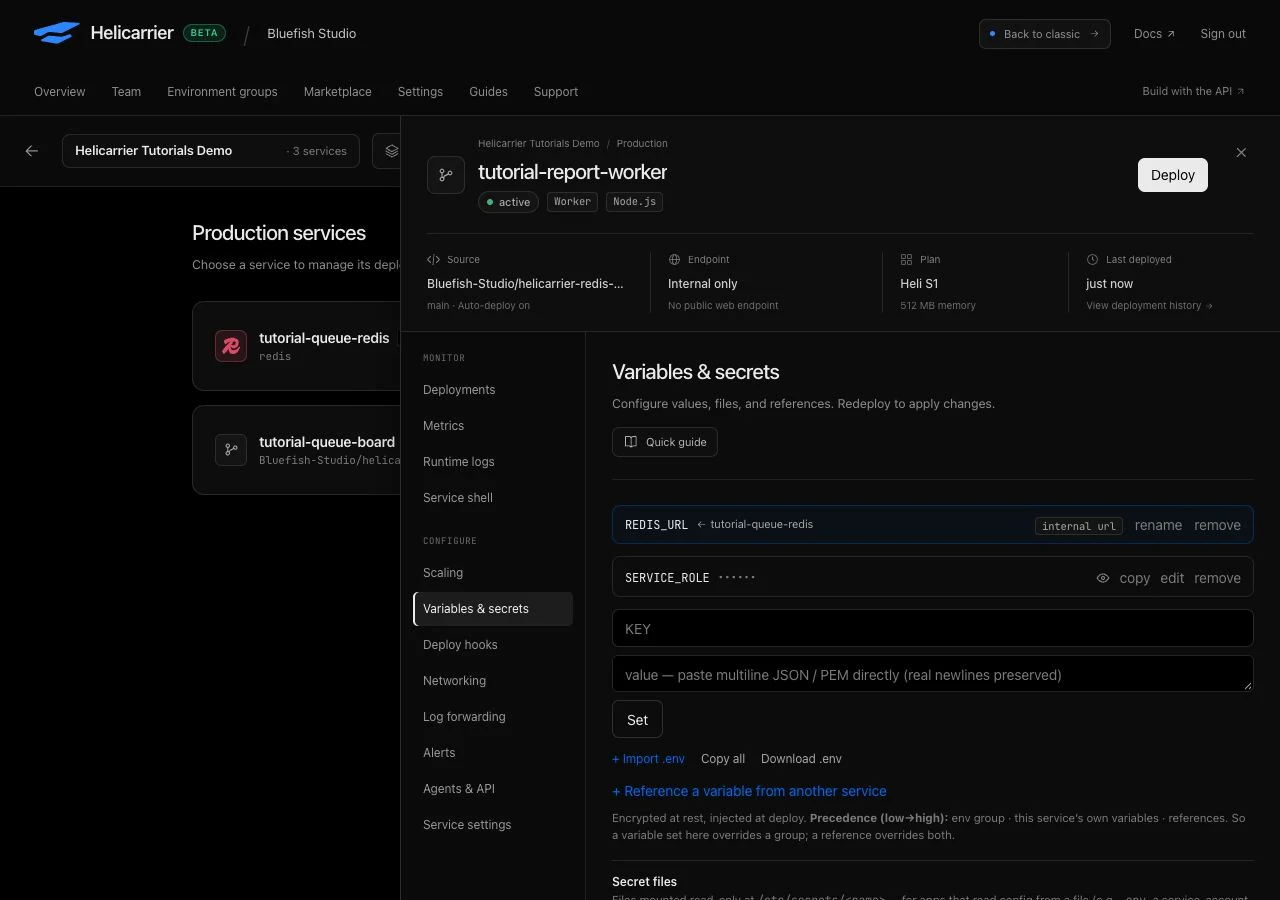Screen dimensions: 1280x900
Task: Remove the REDIS_URL reference
Action: [1217, 525]
